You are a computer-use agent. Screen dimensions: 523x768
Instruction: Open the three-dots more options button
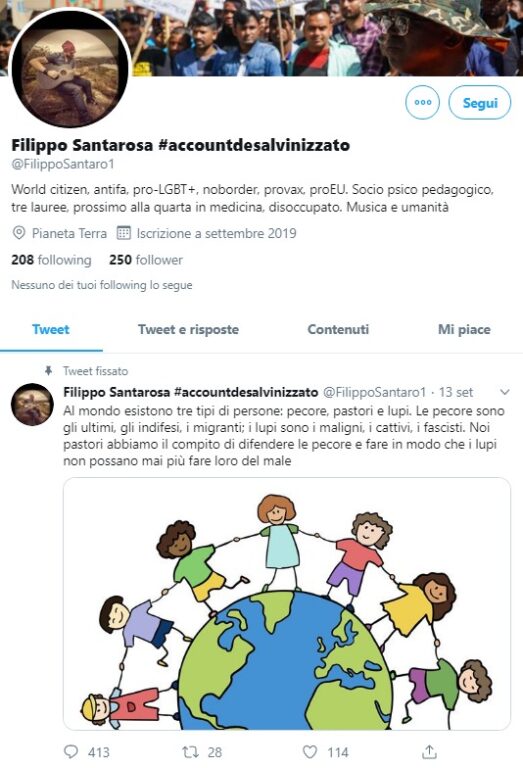(x=423, y=102)
